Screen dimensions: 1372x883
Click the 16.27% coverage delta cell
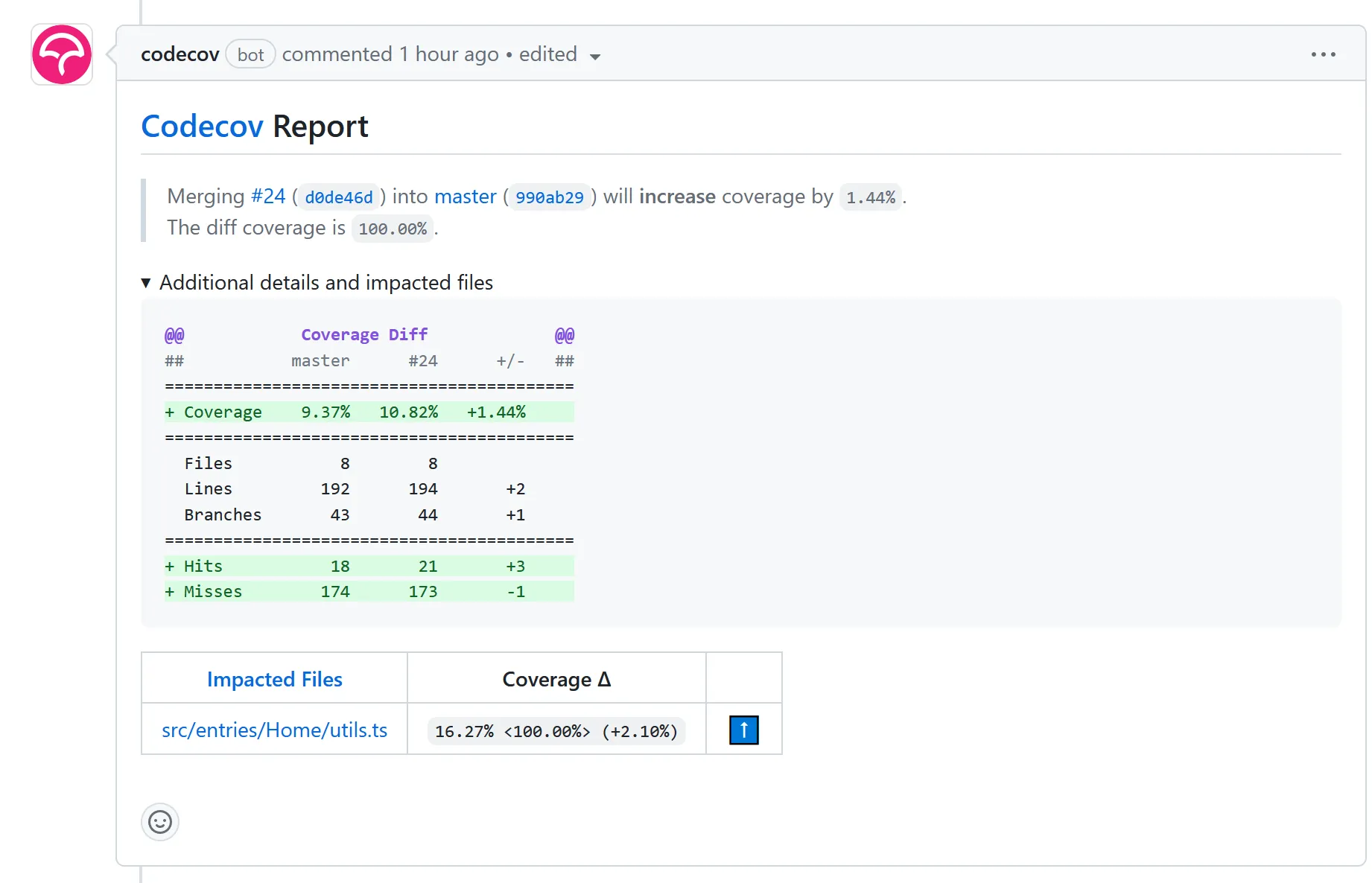coord(556,731)
